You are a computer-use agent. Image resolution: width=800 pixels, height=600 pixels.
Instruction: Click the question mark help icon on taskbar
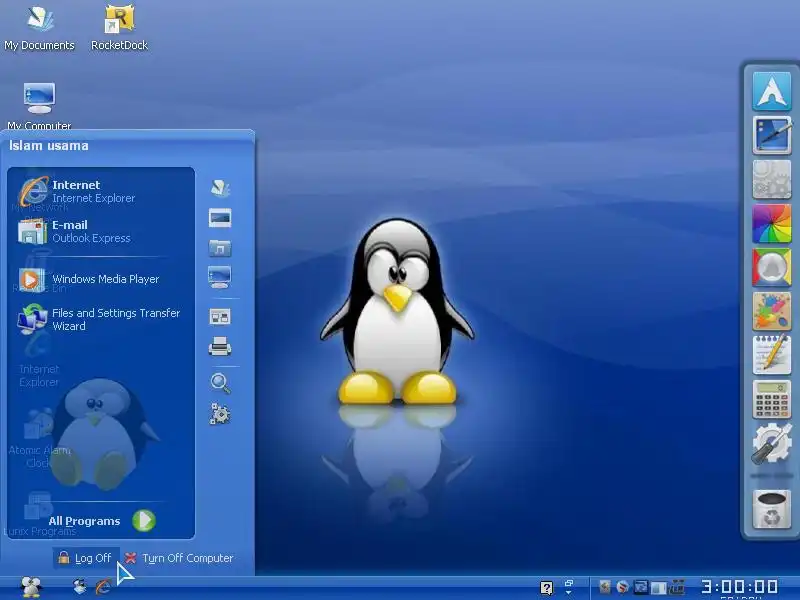tap(546, 588)
